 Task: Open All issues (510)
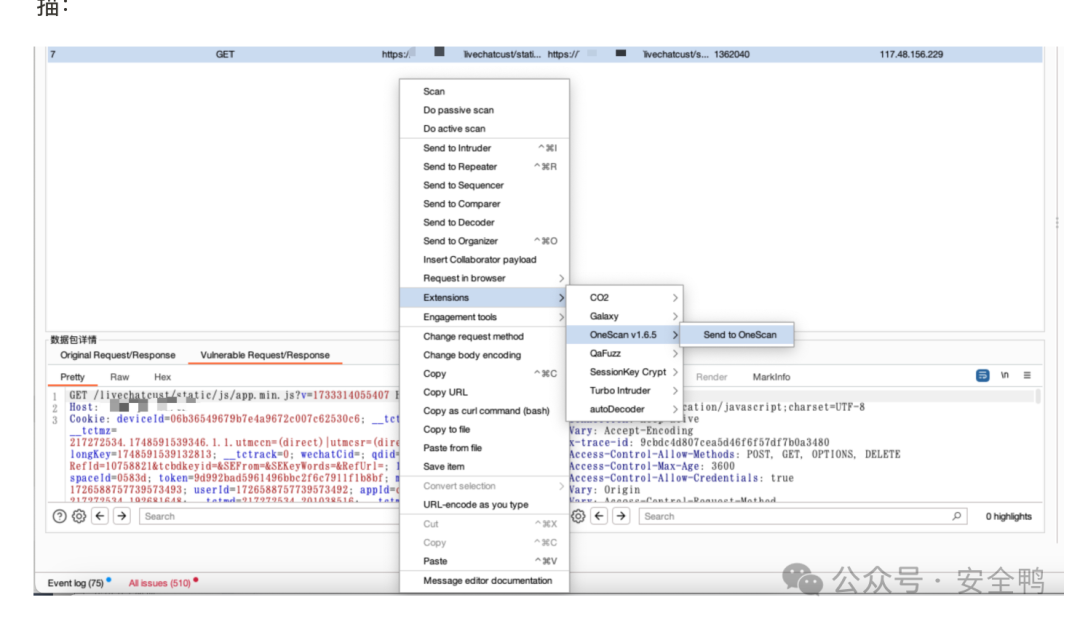(x=160, y=583)
